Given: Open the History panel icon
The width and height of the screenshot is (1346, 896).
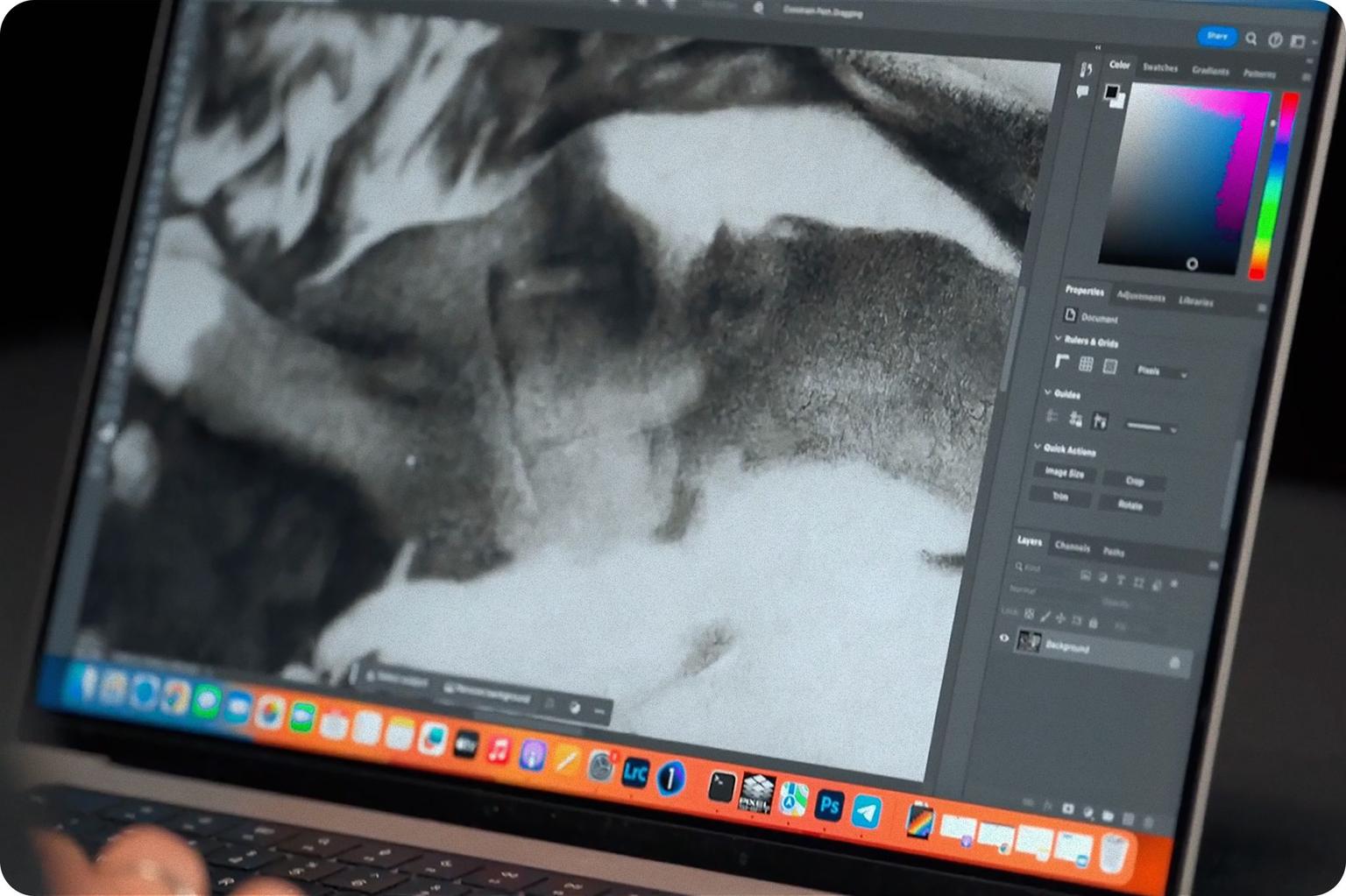Looking at the screenshot, I should point(1087,69).
